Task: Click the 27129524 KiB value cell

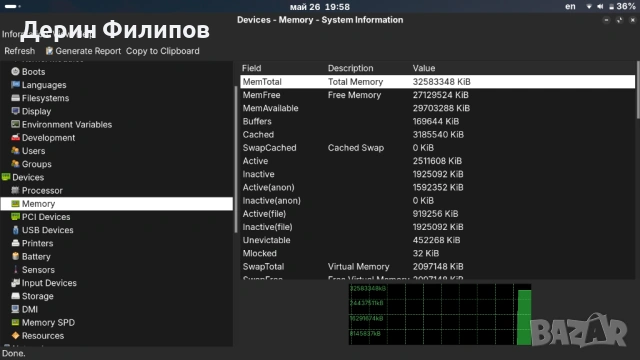Action: click(x=440, y=95)
